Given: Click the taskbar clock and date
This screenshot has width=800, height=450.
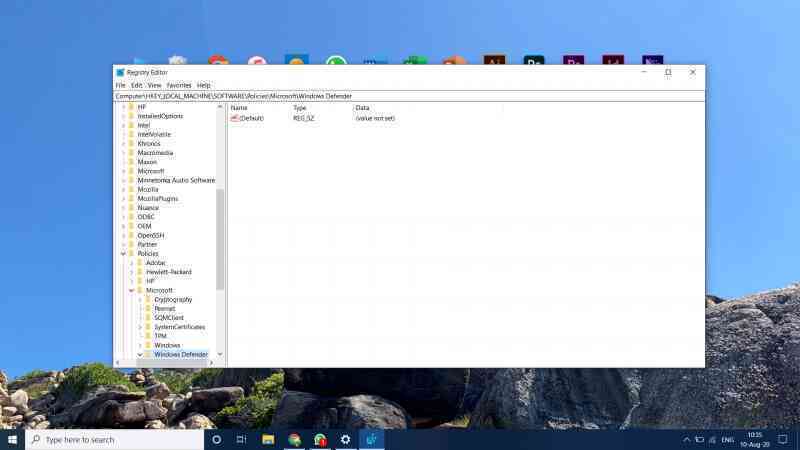Looking at the screenshot, I should click(755, 440).
